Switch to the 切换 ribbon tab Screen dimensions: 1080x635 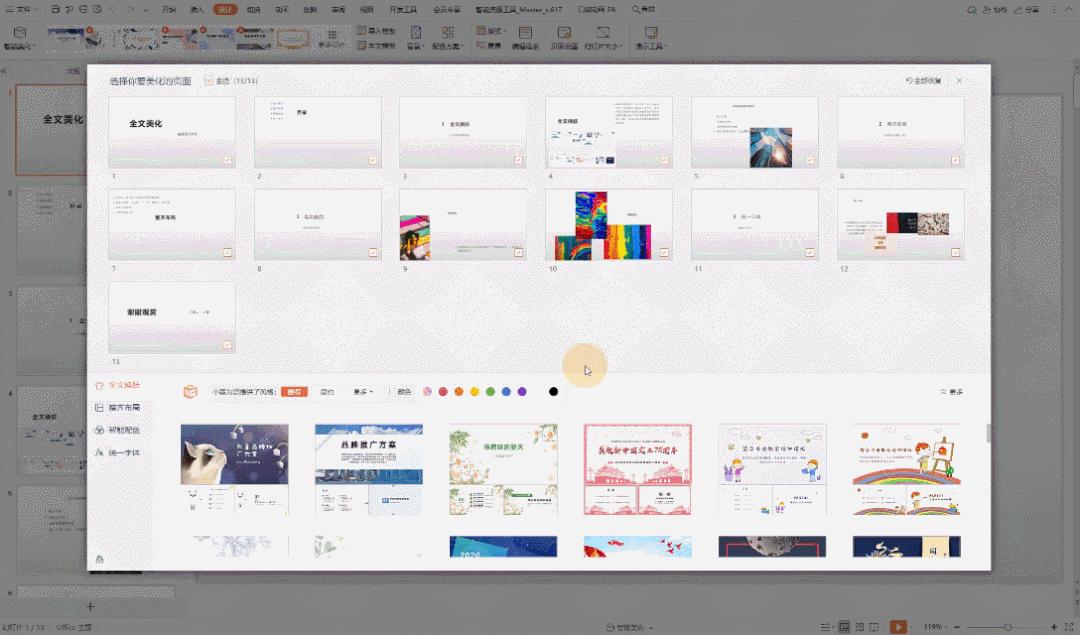253,10
